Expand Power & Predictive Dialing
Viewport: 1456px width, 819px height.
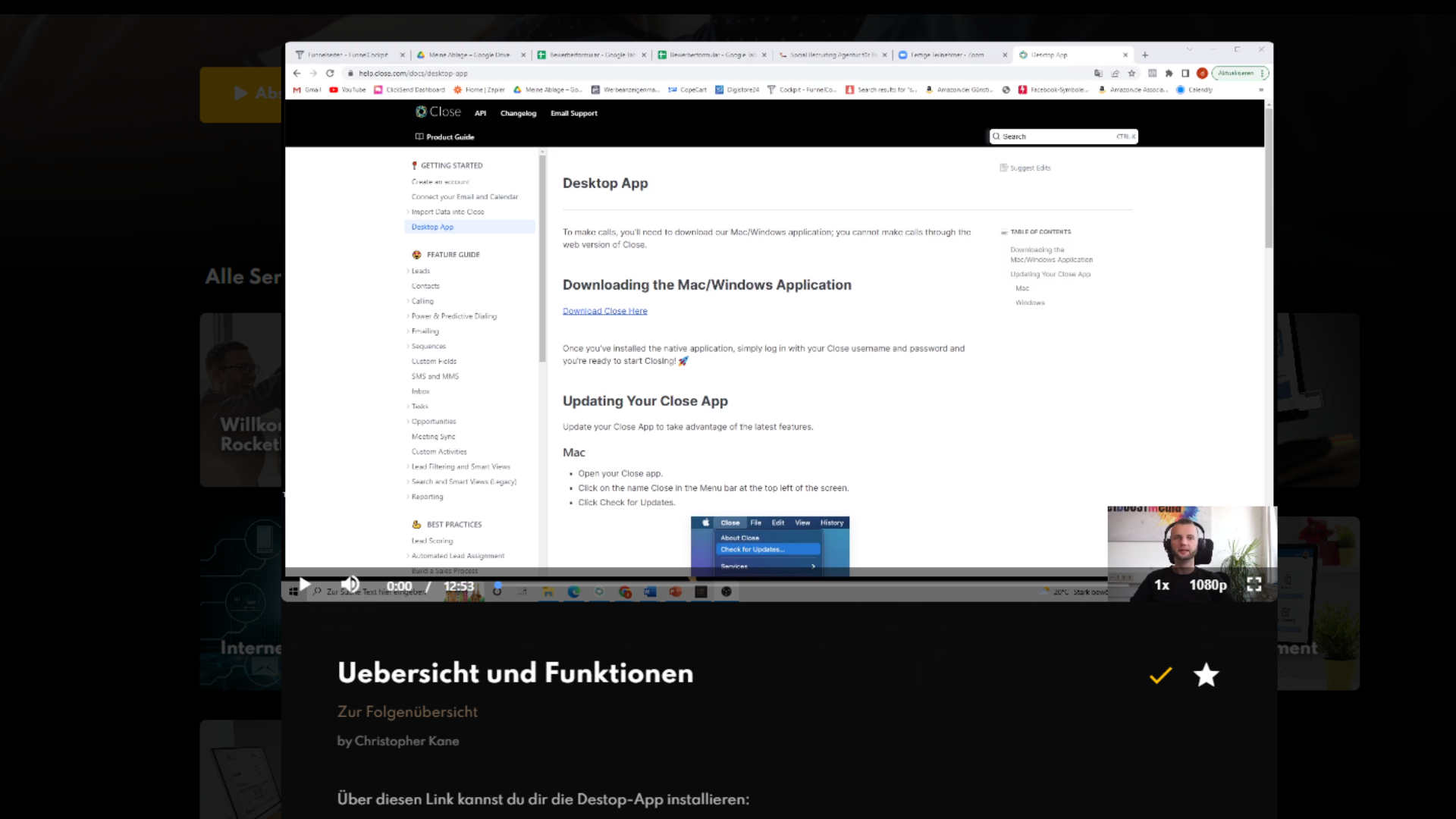(453, 316)
